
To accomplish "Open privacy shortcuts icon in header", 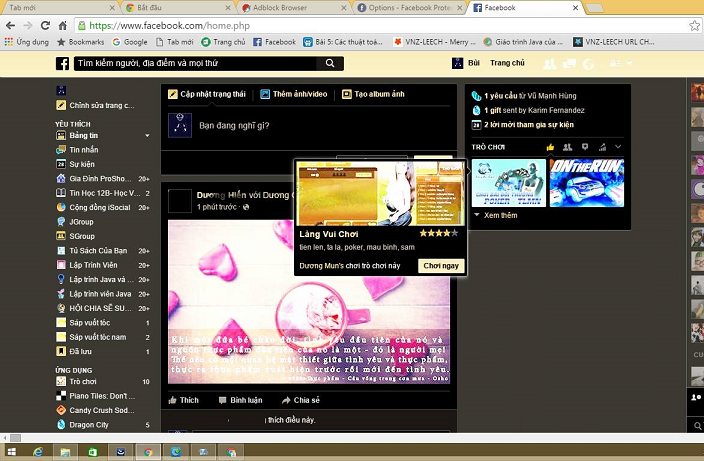I will [x=616, y=63].
